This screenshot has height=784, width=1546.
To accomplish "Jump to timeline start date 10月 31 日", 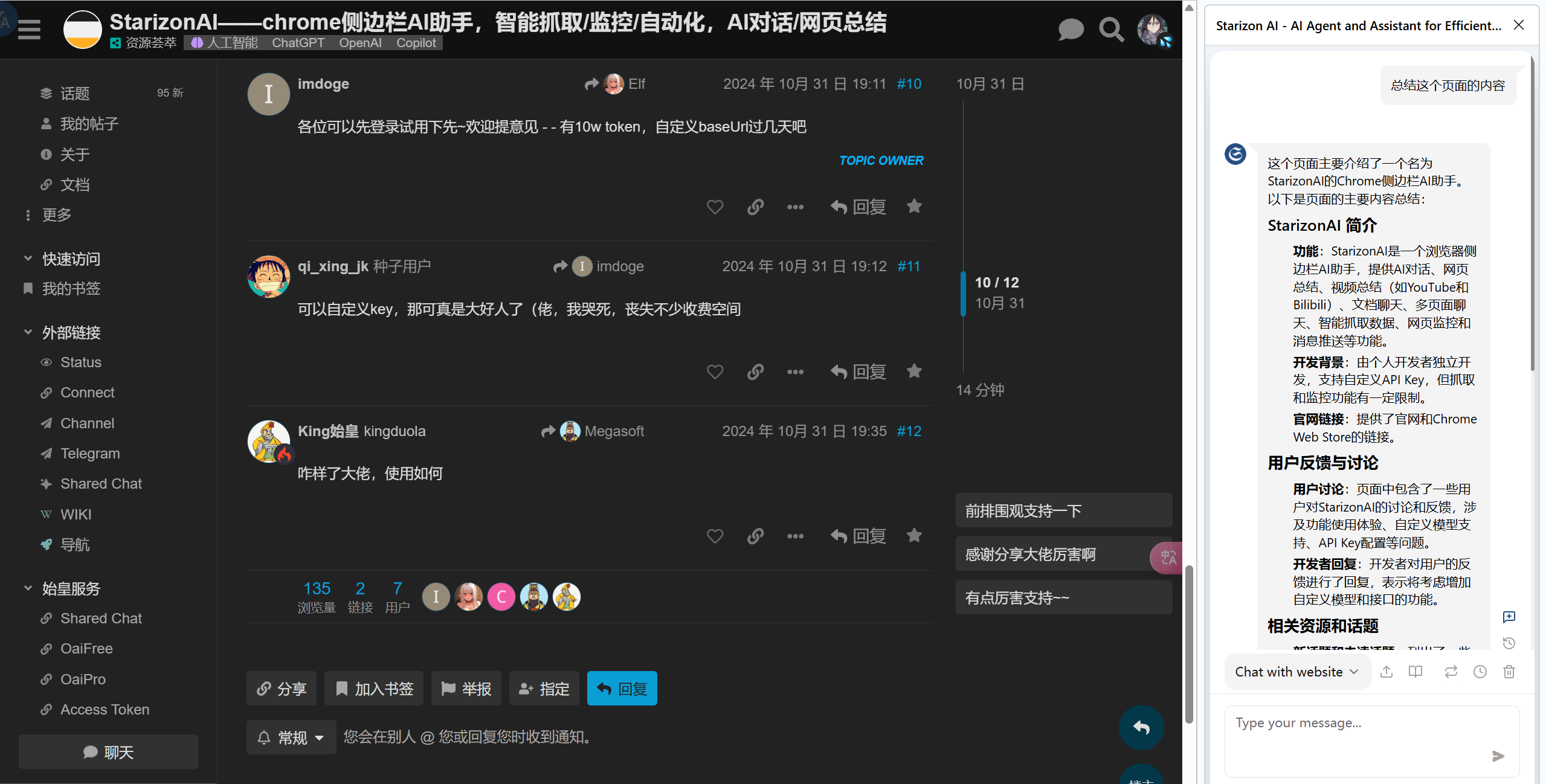I will 990,84.
